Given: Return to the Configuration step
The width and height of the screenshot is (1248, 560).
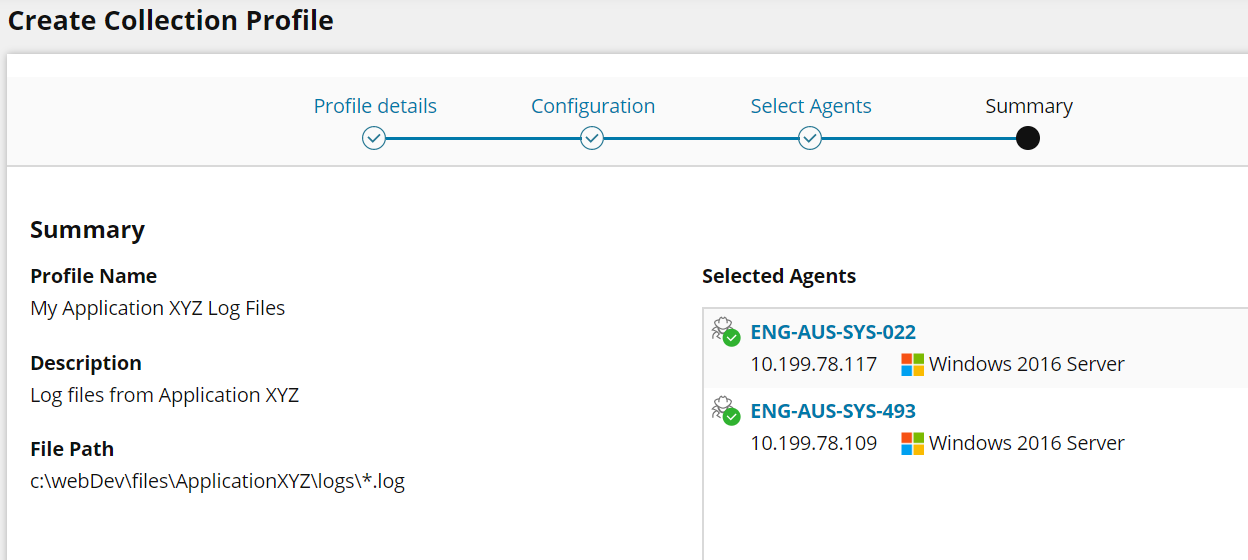Looking at the screenshot, I should coord(593,106).
